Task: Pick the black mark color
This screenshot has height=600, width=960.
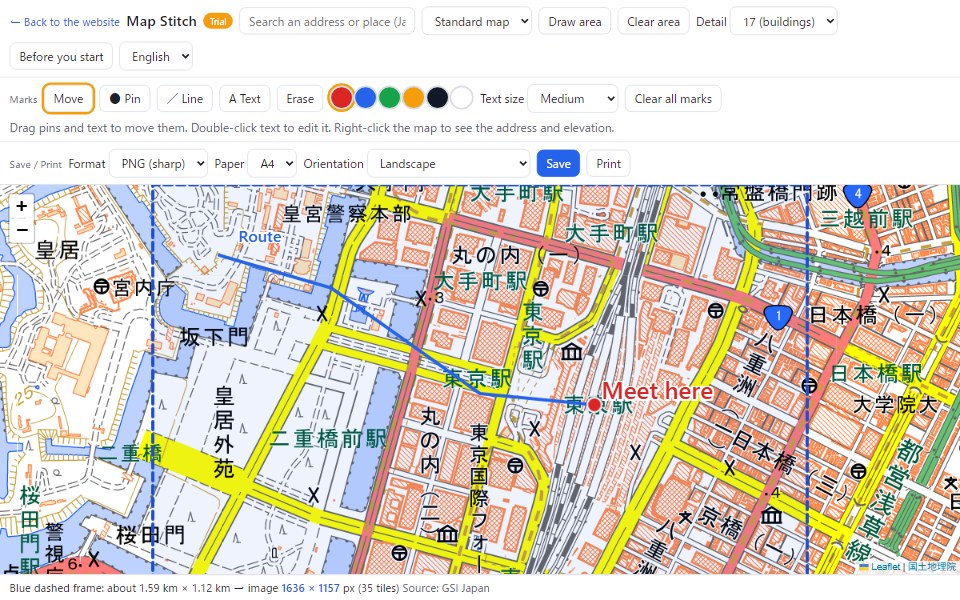Action: coord(437,98)
